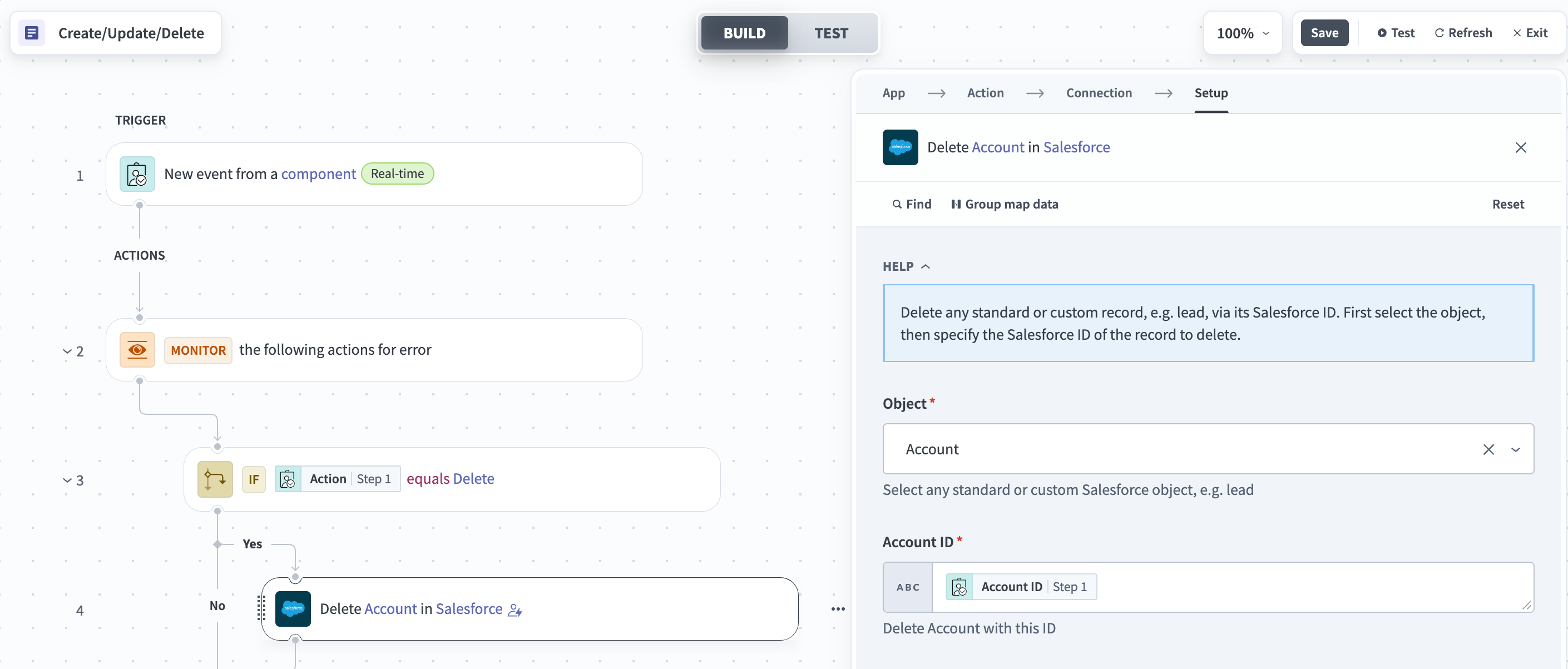The image size is (1568, 669).
Task: Refresh the recipe editor
Action: click(1463, 33)
